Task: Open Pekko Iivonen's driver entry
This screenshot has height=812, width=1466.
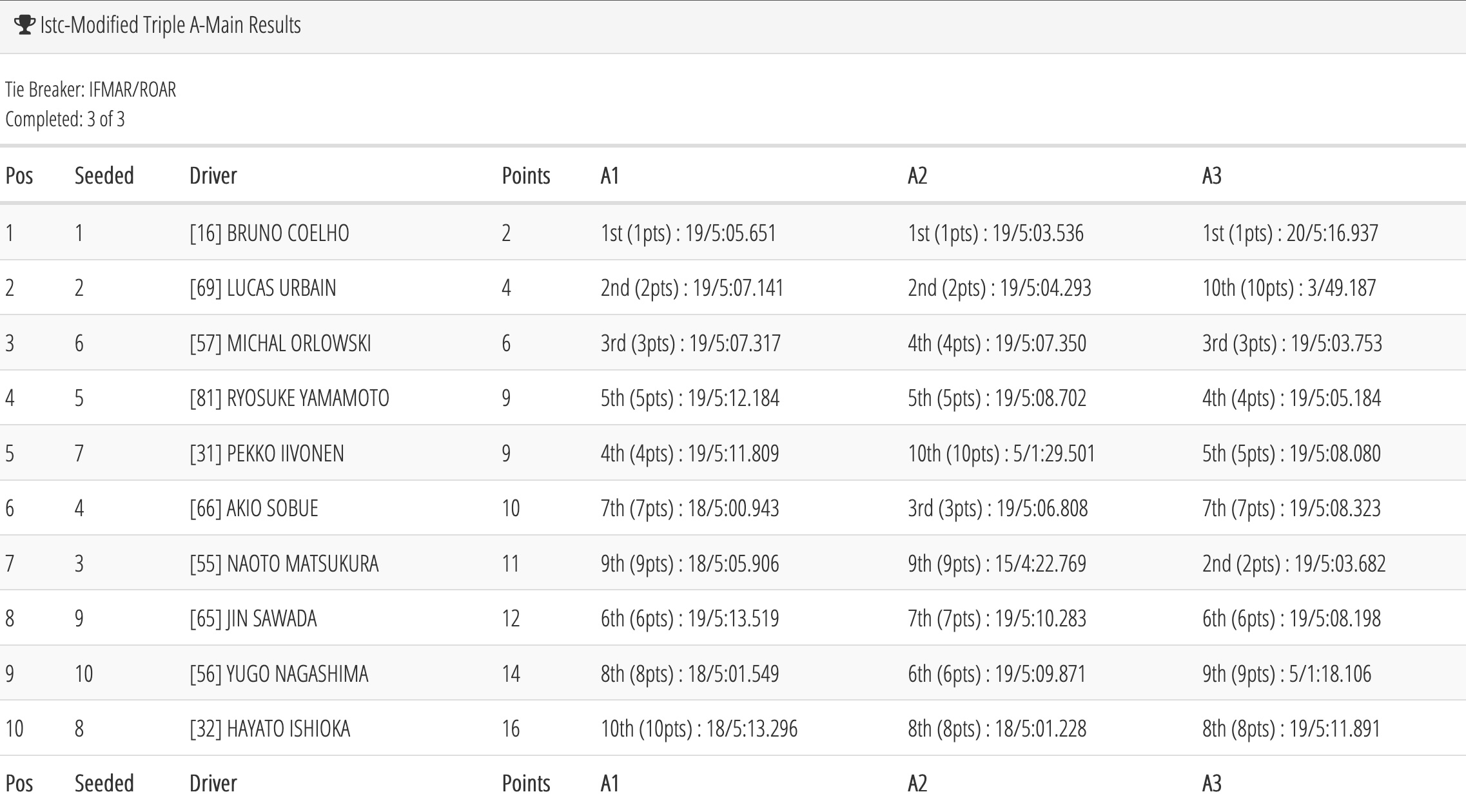Action: [267, 453]
